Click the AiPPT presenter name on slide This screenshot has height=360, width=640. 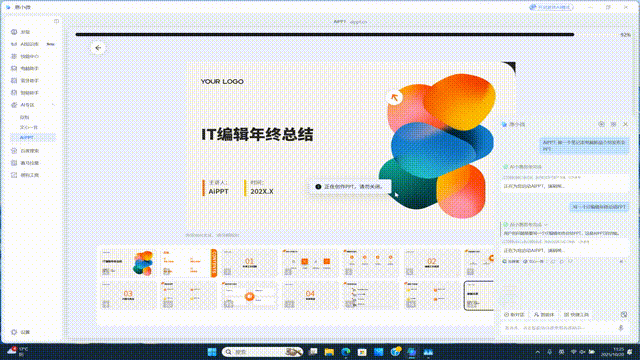coord(218,191)
